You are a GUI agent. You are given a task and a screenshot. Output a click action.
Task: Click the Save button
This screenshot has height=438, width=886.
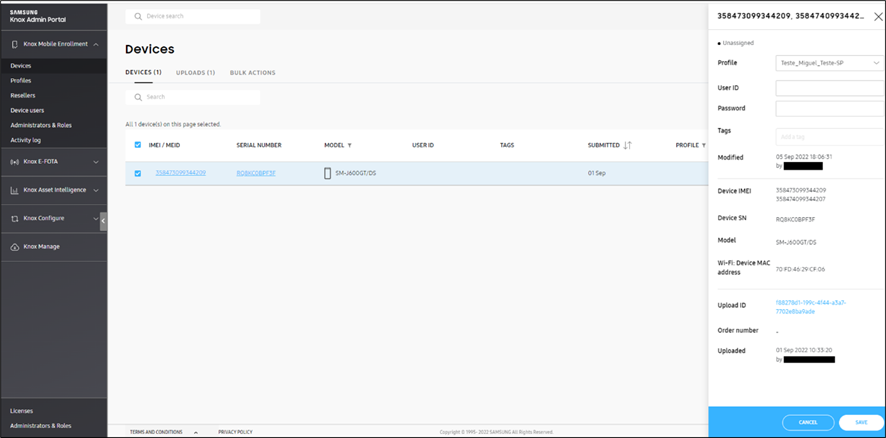[x=861, y=423]
